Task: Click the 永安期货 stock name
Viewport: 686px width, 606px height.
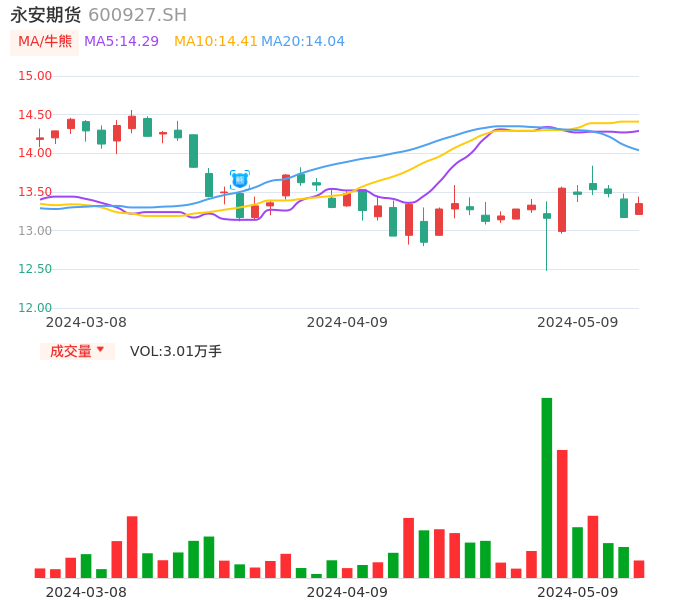Action: pyautogui.click(x=46, y=15)
